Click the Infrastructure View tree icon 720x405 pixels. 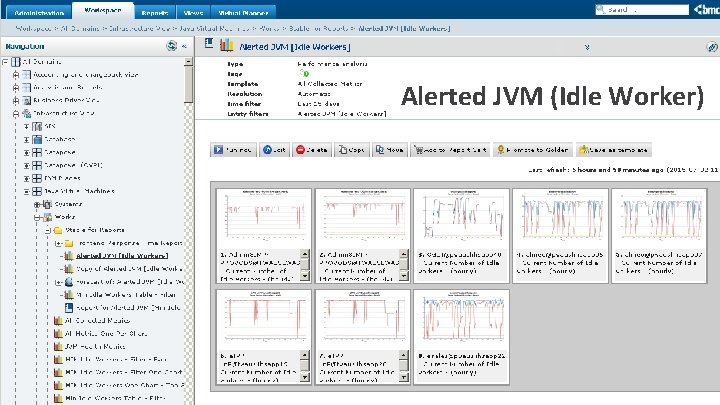point(27,113)
